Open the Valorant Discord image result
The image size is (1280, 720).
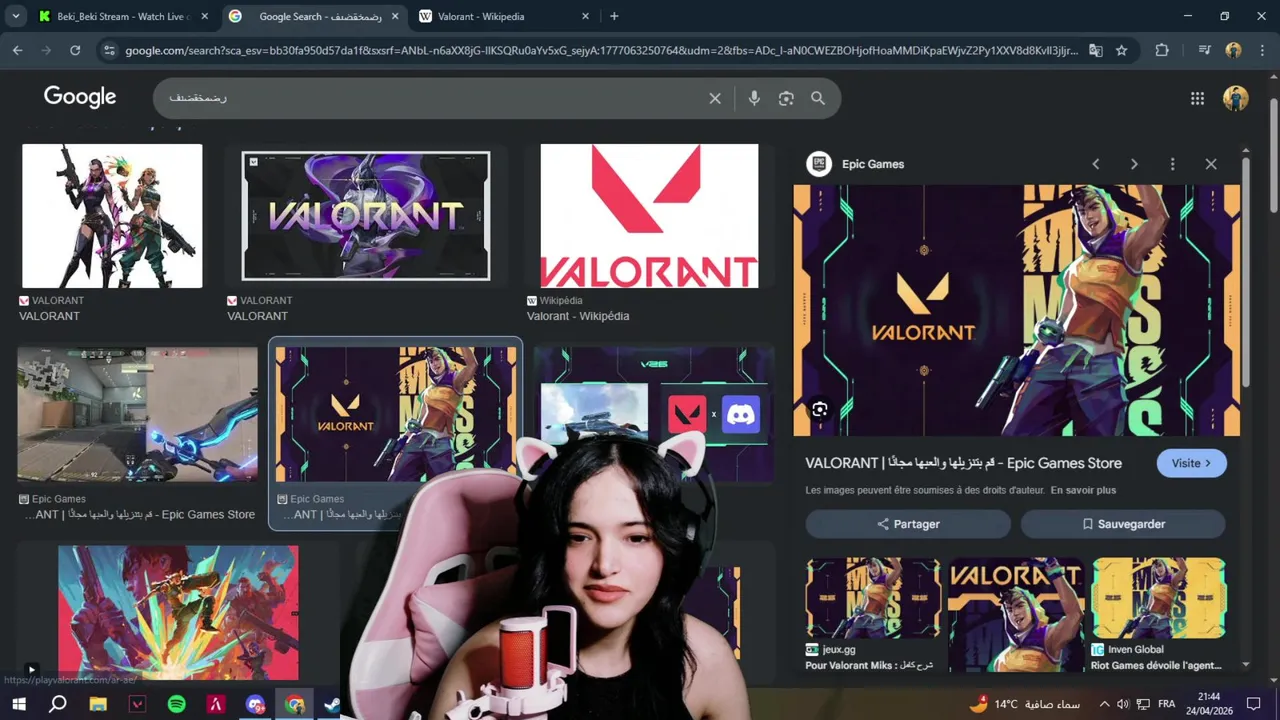click(x=654, y=400)
